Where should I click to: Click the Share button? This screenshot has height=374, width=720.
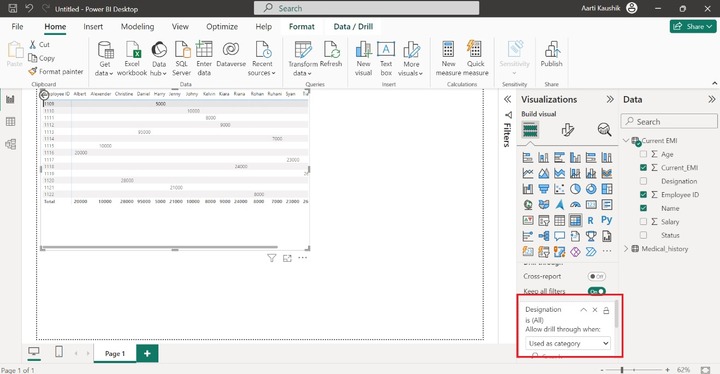coord(693,27)
